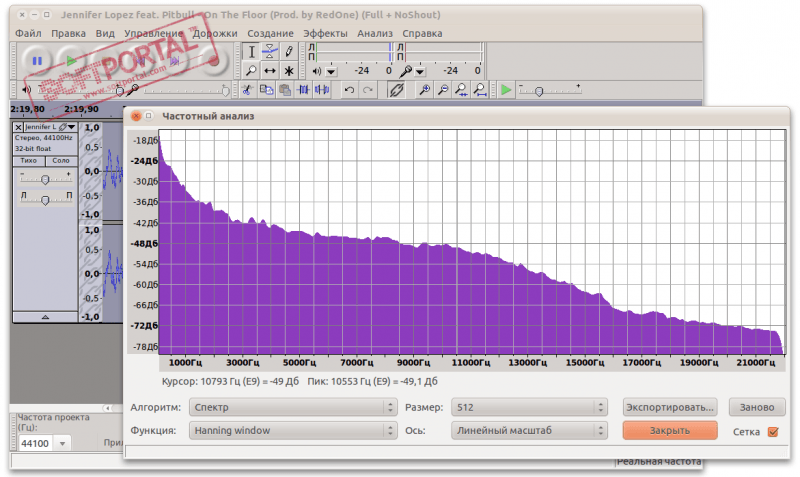800x477 pixels.
Task: Open the Размер dropdown showing 512
Action: click(529, 407)
